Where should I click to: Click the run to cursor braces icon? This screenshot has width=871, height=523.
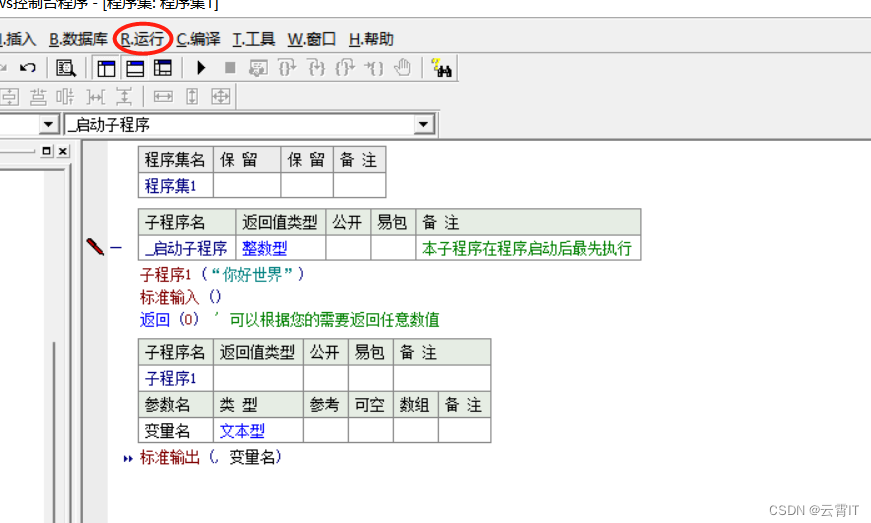tap(374, 68)
